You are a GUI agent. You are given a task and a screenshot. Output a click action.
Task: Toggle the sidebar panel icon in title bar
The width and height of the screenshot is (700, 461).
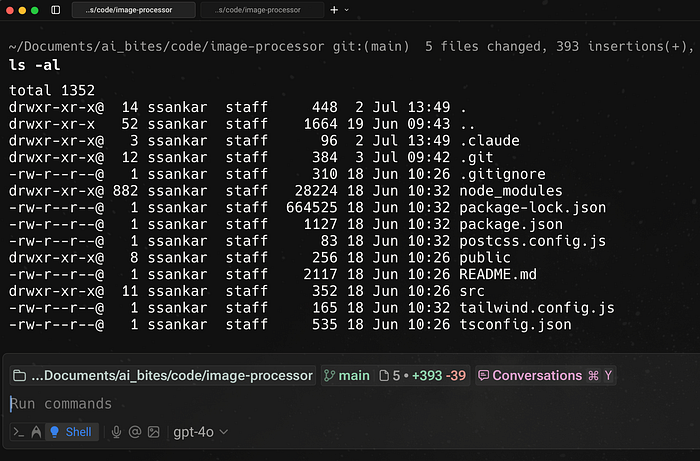(55, 10)
